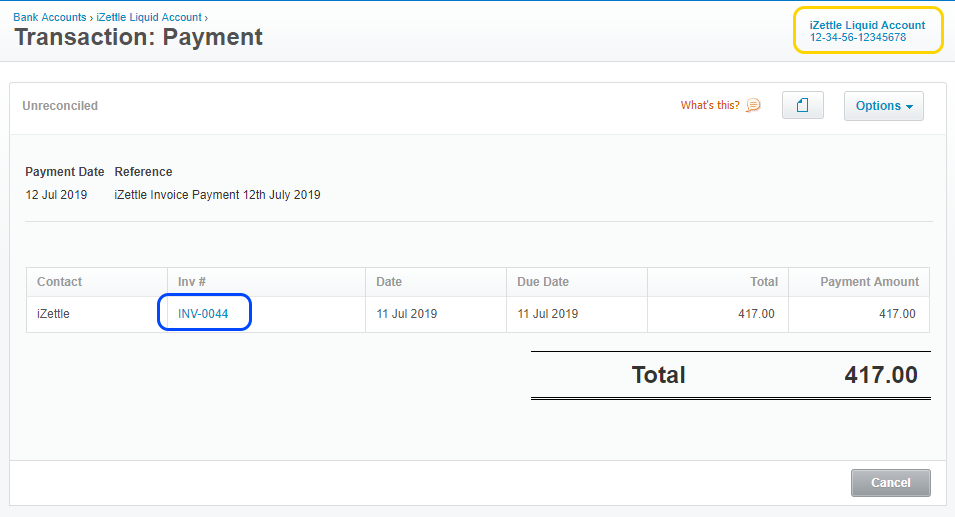
Task: Open invoice INV-0044
Action: (x=203, y=314)
